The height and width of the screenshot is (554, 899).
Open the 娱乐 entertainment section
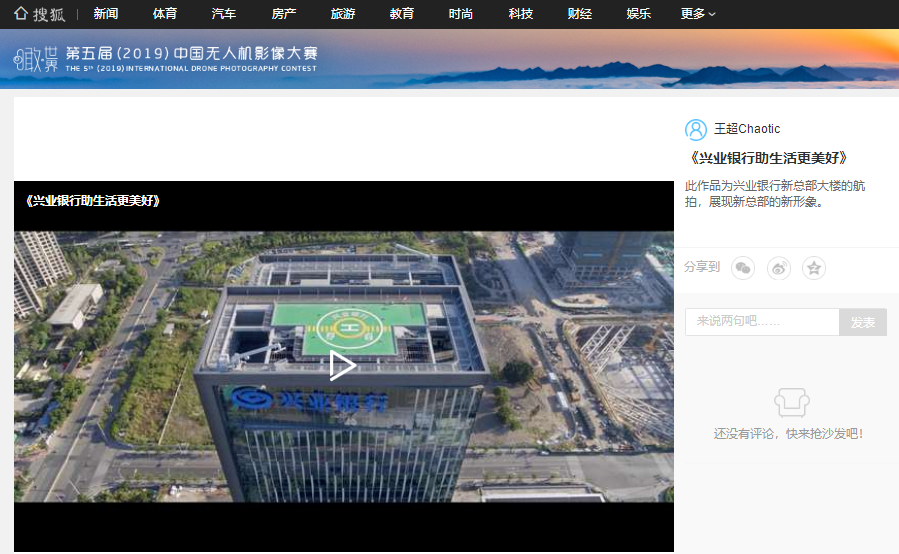click(x=639, y=14)
